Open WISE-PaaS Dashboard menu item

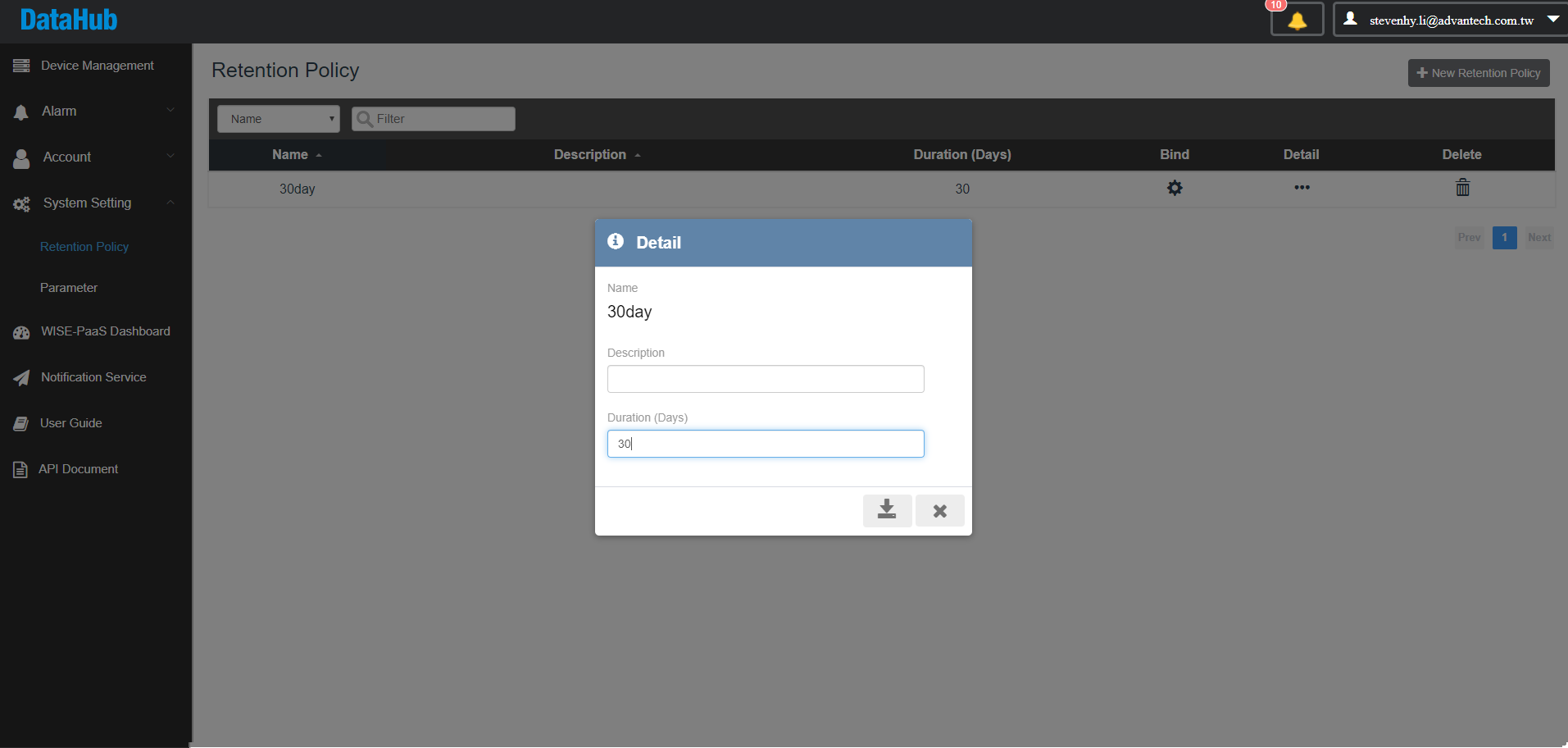(106, 331)
